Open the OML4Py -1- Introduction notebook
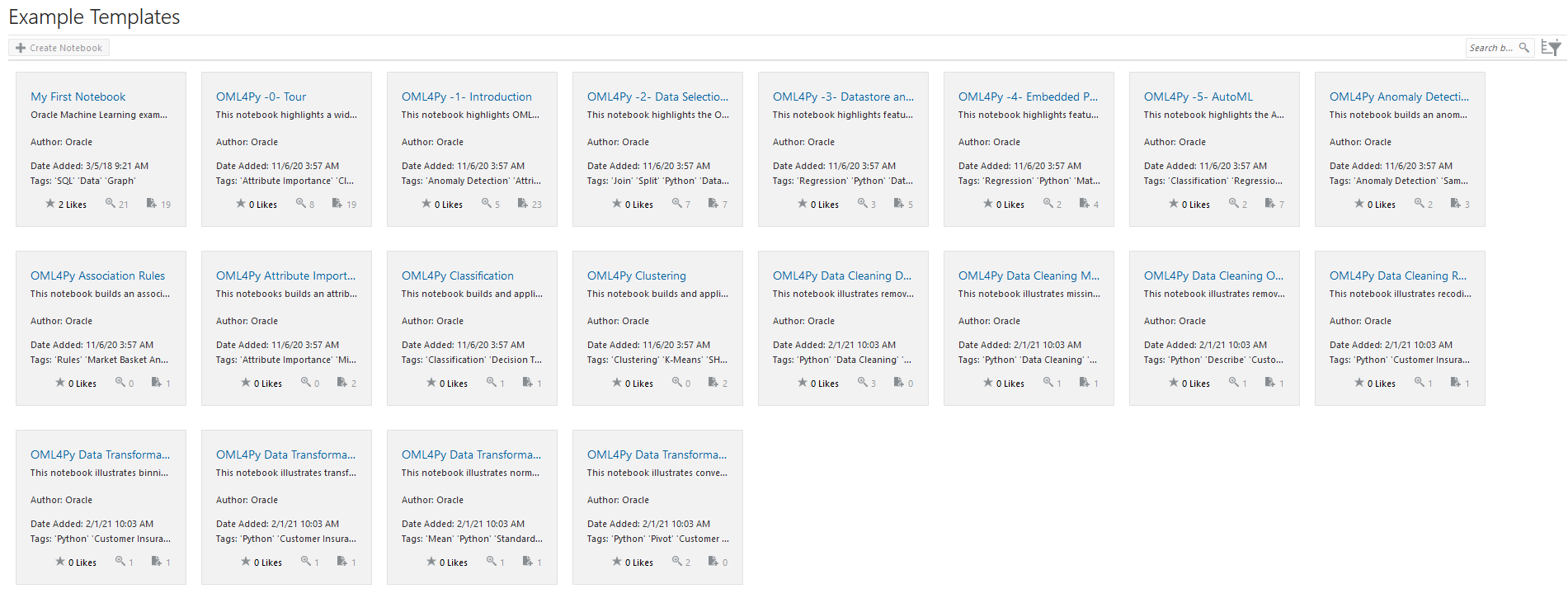 [x=467, y=97]
